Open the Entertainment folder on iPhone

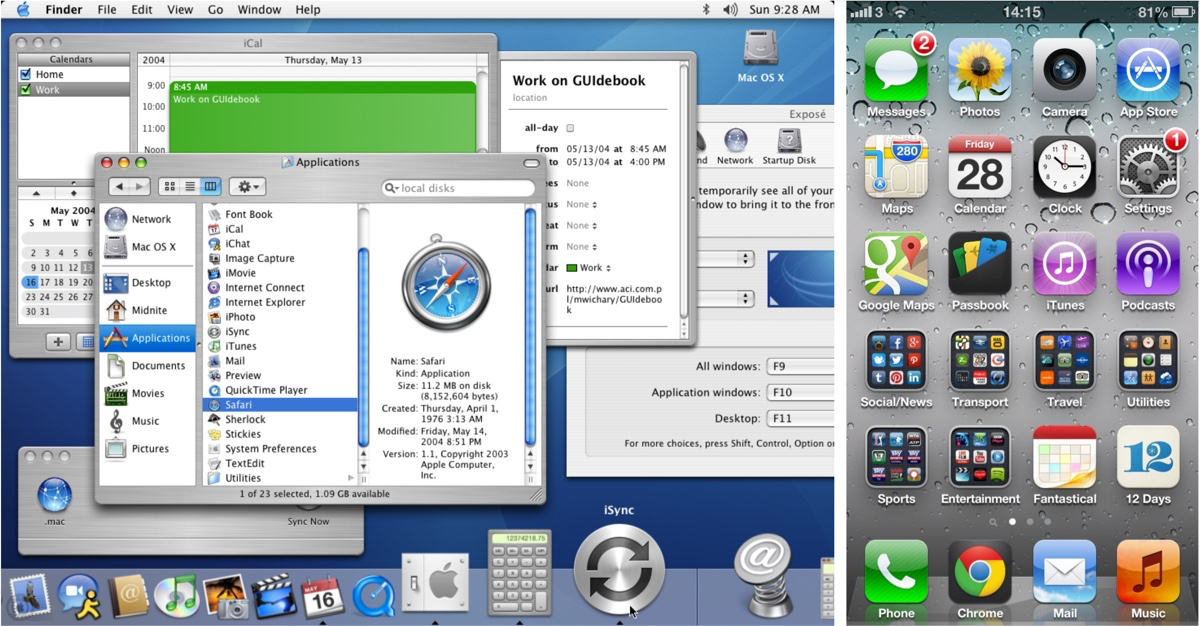pos(980,457)
